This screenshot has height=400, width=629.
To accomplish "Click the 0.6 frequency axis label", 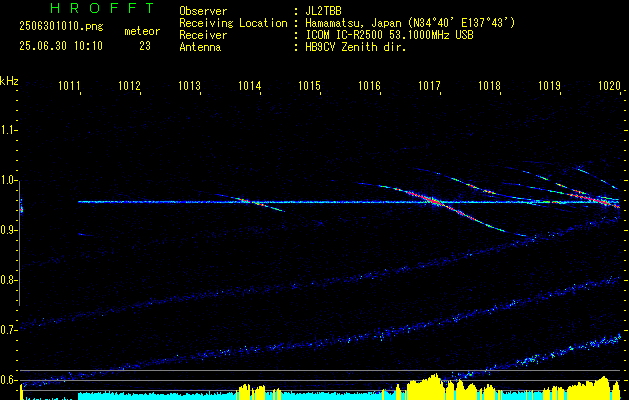I will [x=7, y=380].
